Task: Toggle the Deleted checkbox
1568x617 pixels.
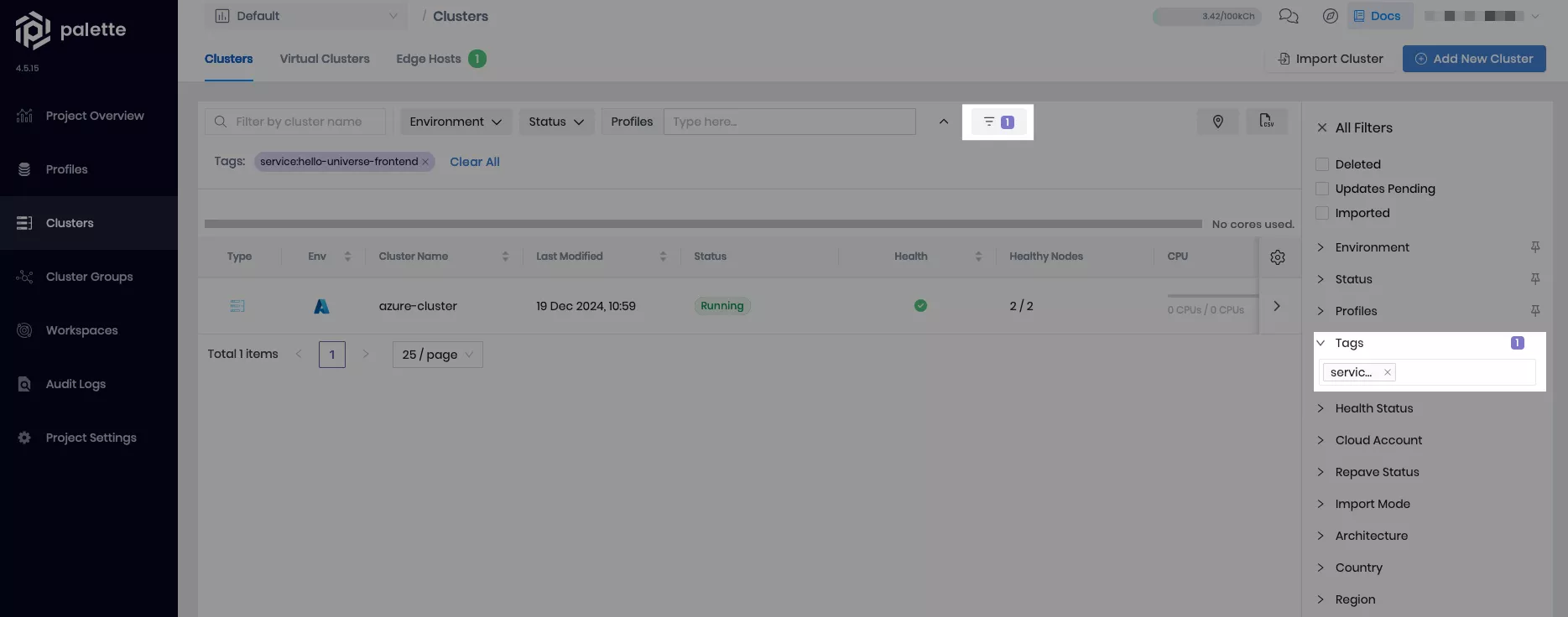Action: tap(1322, 164)
